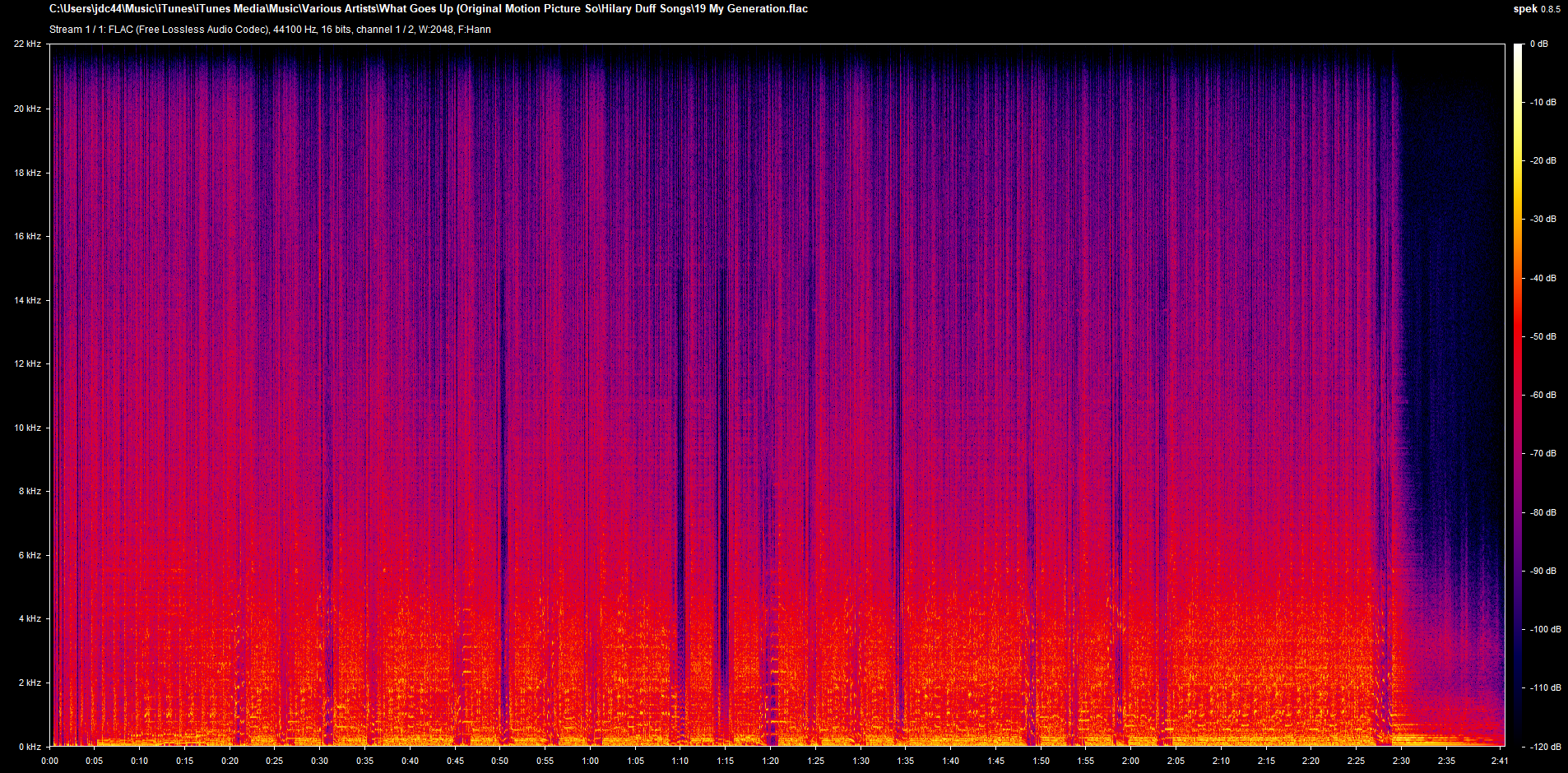Screen dimensions: 1568x773
Task: Click the 2:35 time axis label
Action: pyautogui.click(x=1445, y=761)
